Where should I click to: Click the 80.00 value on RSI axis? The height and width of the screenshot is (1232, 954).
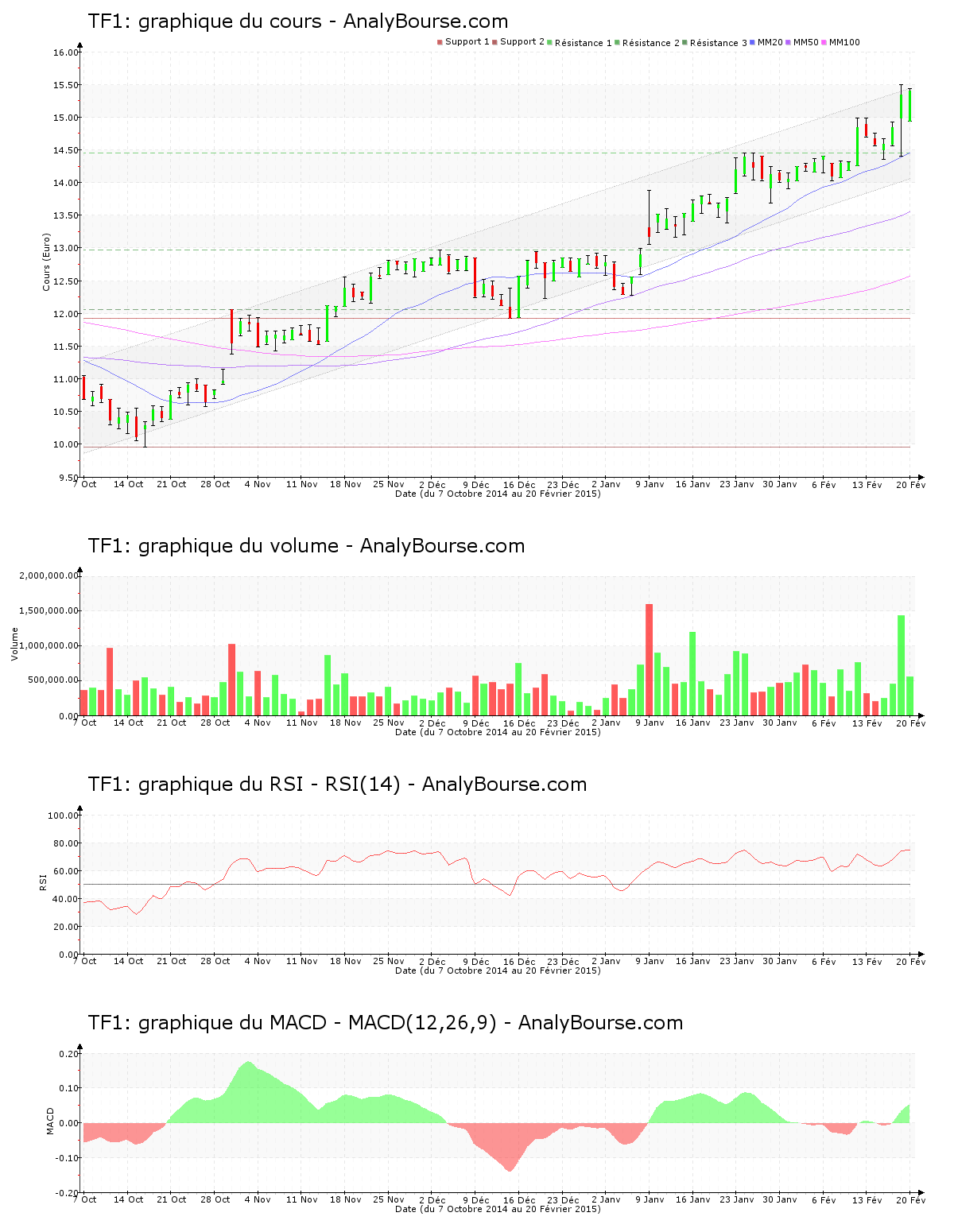point(66,843)
